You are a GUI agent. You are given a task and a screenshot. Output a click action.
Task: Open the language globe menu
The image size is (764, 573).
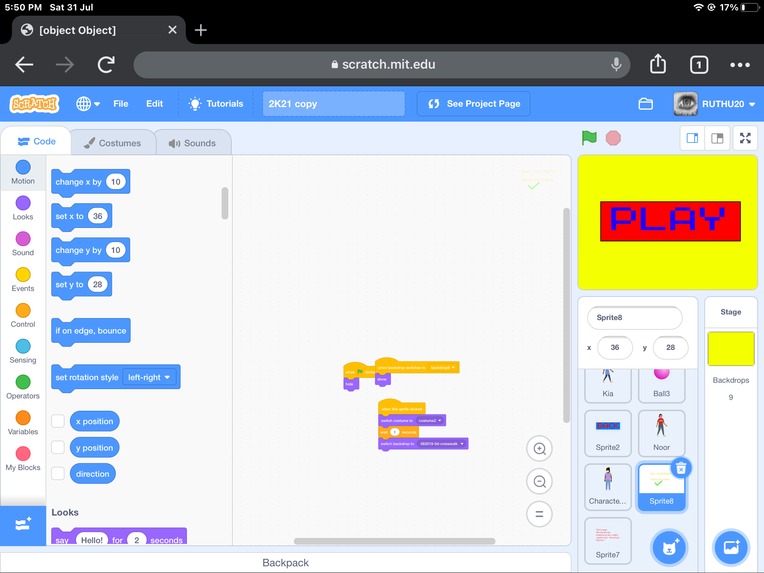88,104
